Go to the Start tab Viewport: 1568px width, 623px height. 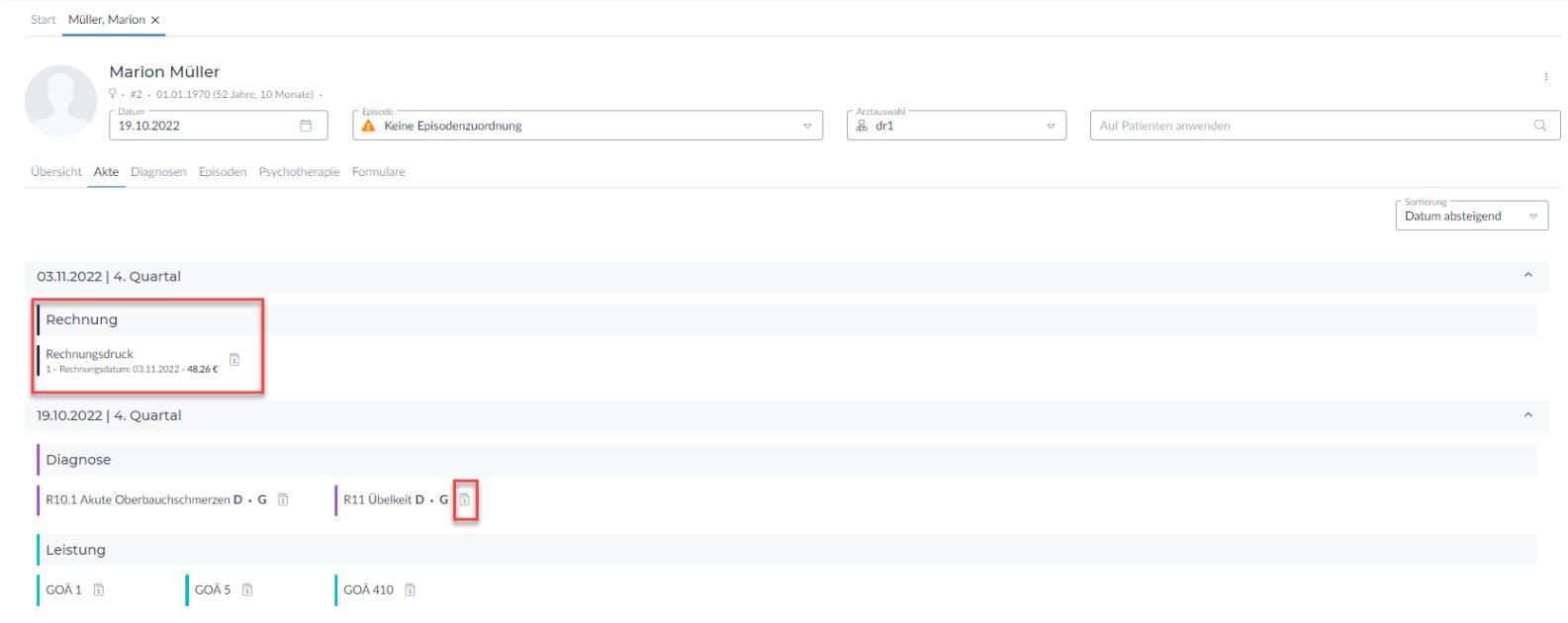[43, 20]
